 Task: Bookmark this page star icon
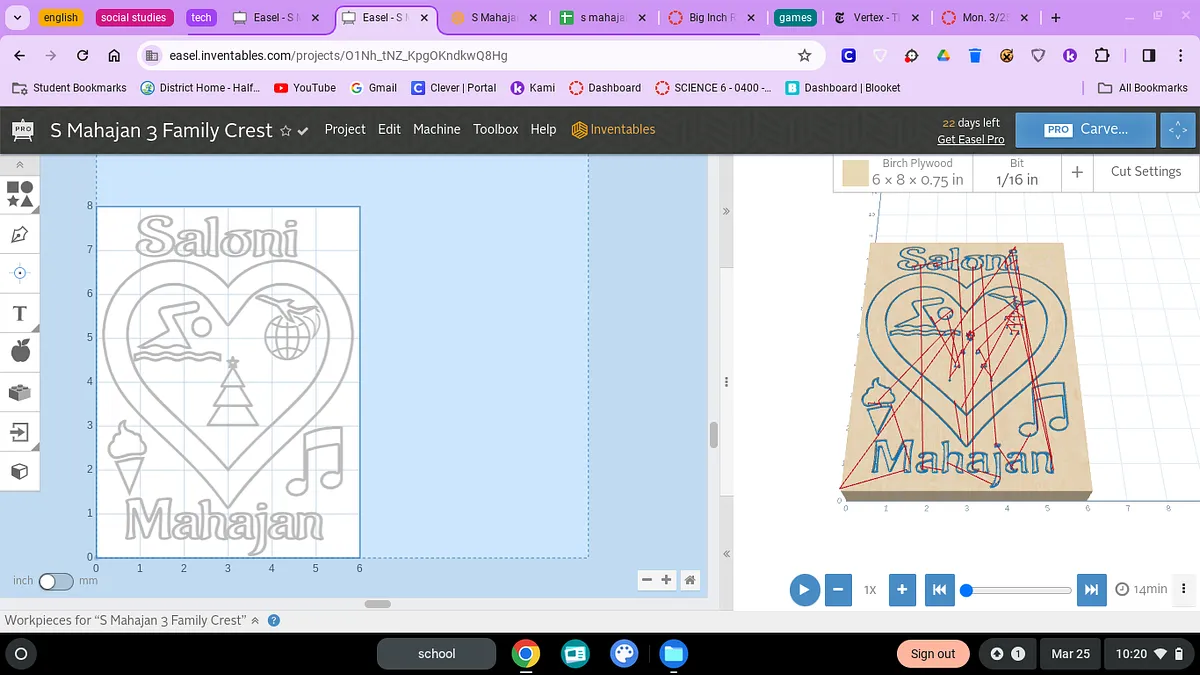(804, 56)
